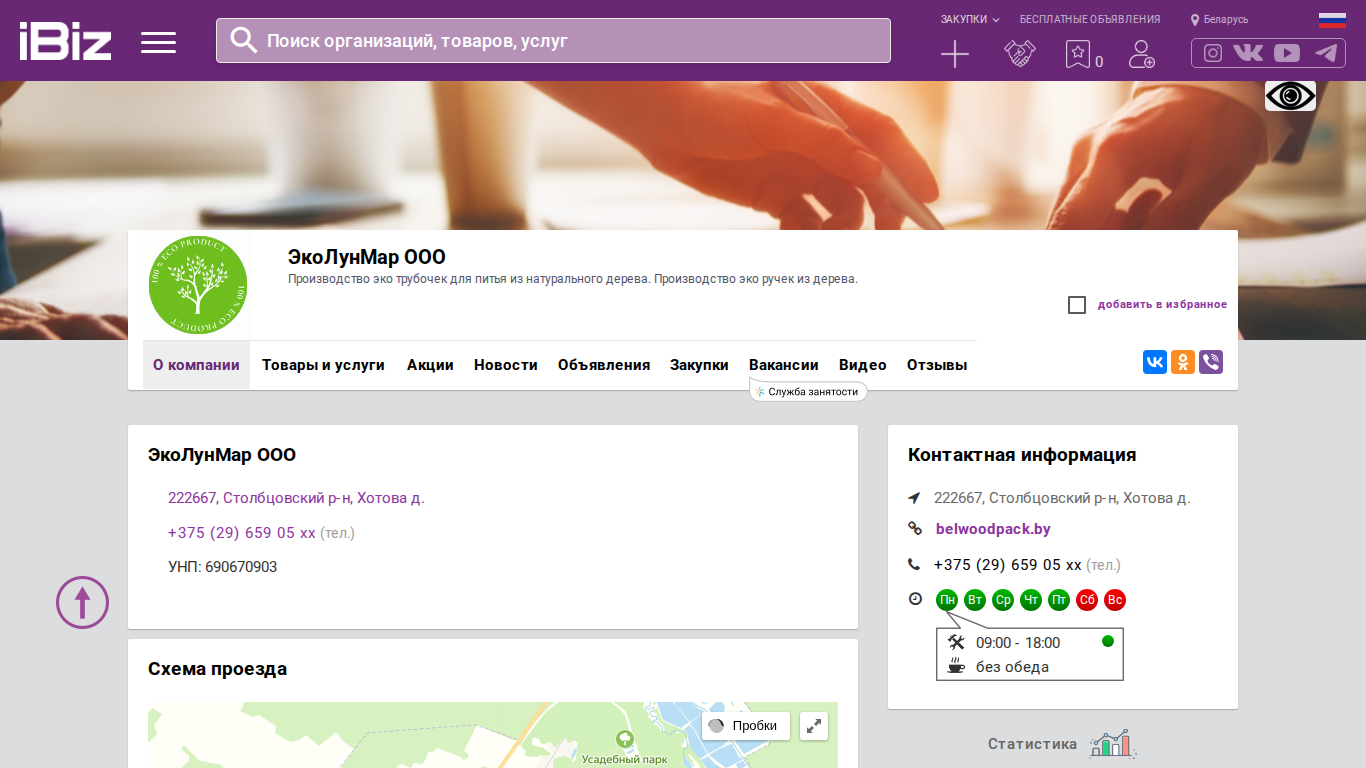
Task: Check the add to favorites checkbox
Action: pos(1077,305)
